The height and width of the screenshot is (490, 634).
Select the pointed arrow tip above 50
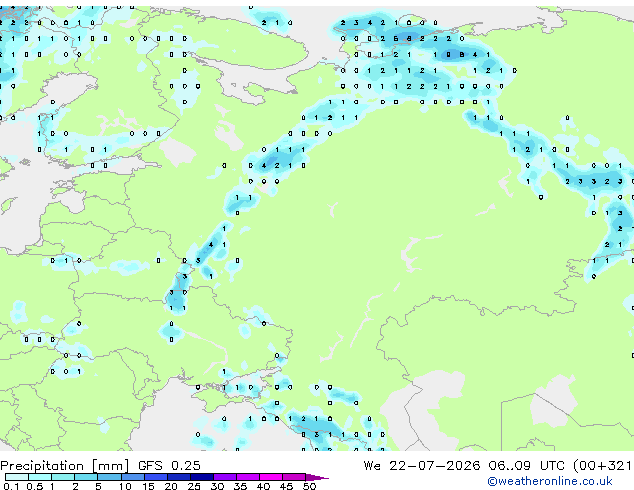pos(317,478)
